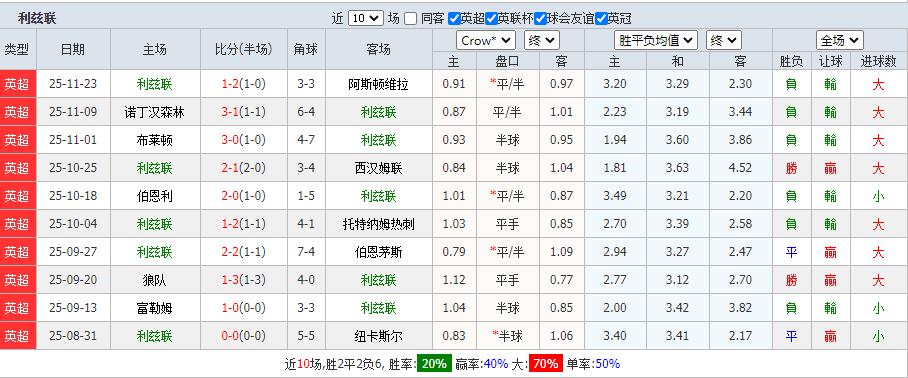Click the red 70% over rate badge
The width and height of the screenshot is (908, 378).
546,364
